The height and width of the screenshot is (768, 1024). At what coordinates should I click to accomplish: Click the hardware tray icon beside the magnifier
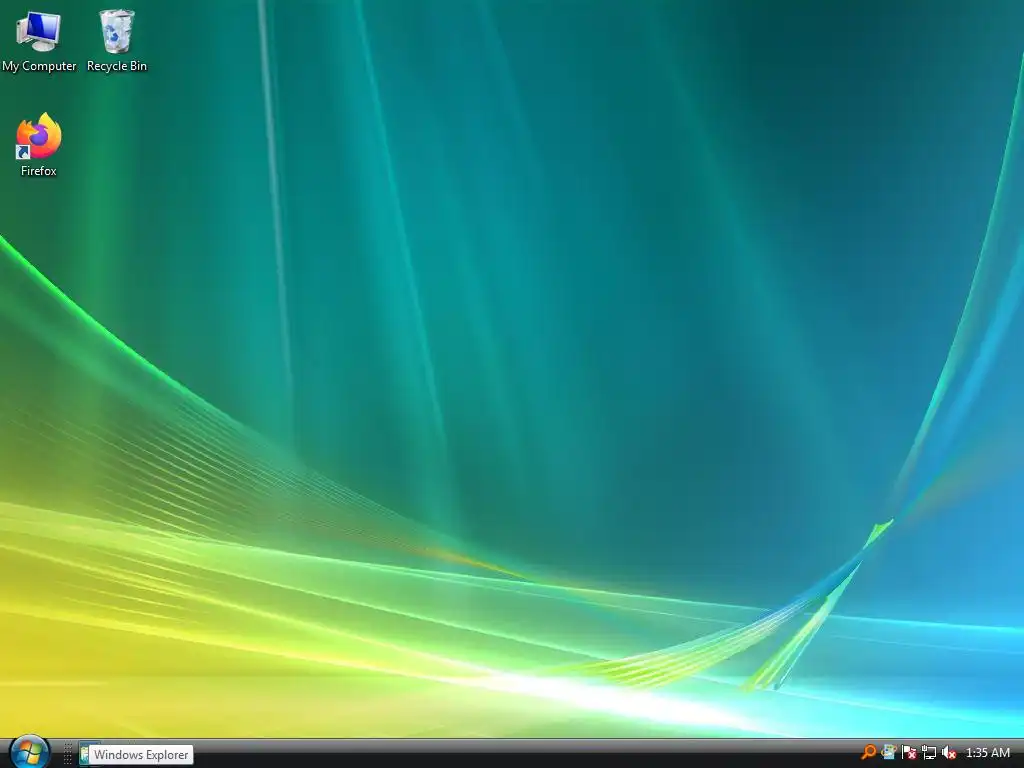click(x=889, y=752)
